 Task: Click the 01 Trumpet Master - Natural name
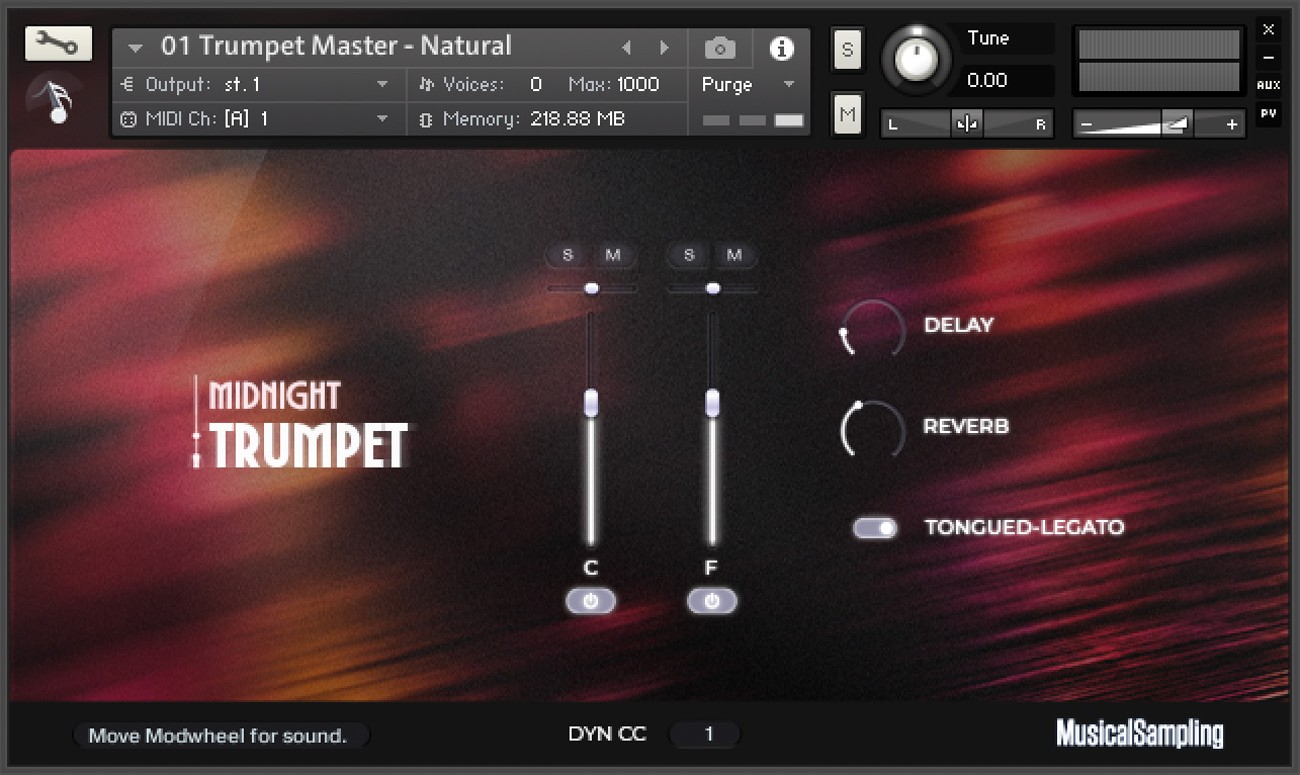336,46
